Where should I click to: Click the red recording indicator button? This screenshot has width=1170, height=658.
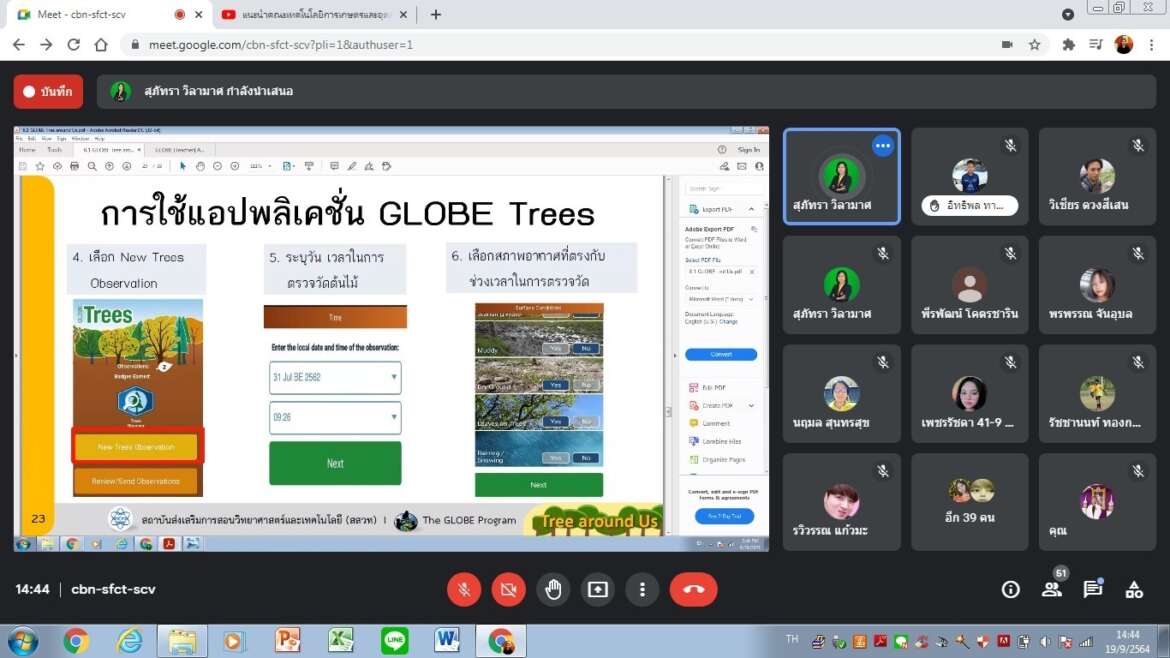49,91
